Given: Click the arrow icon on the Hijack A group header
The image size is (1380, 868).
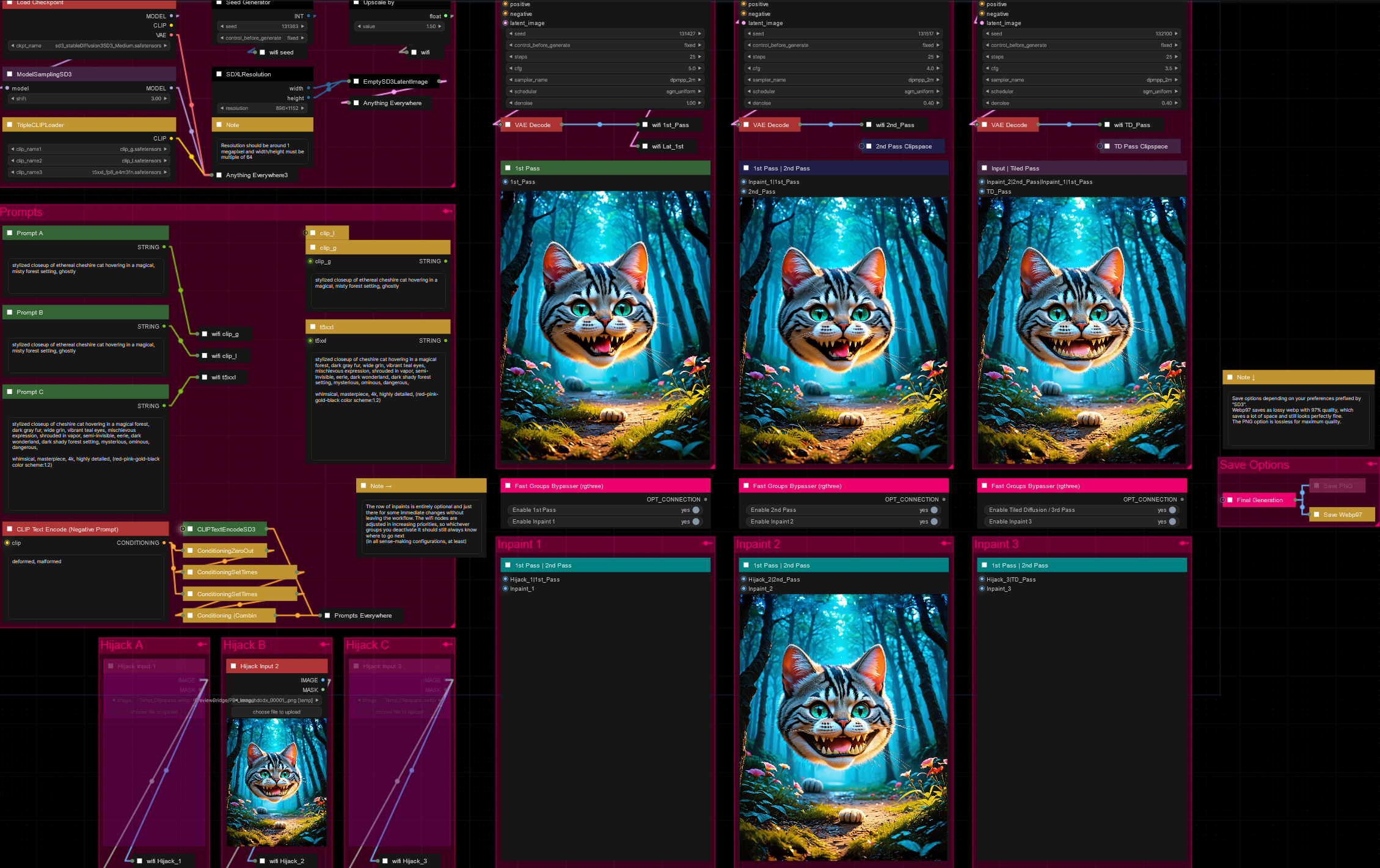Looking at the screenshot, I should tap(202, 644).
